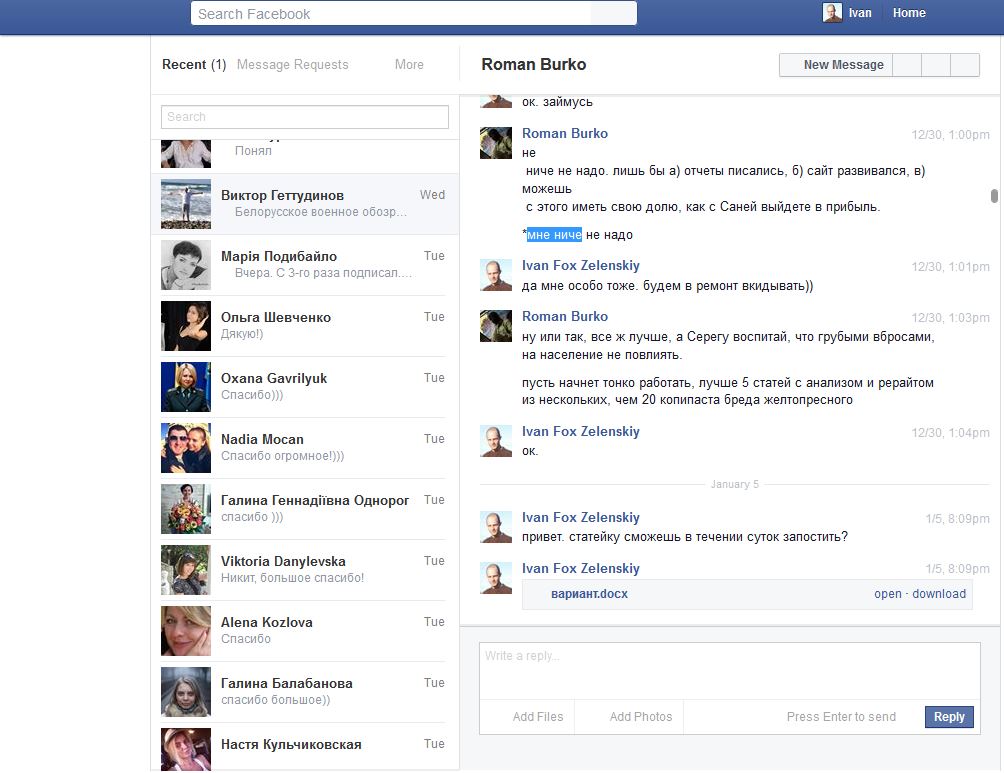Click Ivan's profile picture in the top bar
1004x773 pixels.
[832, 13]
